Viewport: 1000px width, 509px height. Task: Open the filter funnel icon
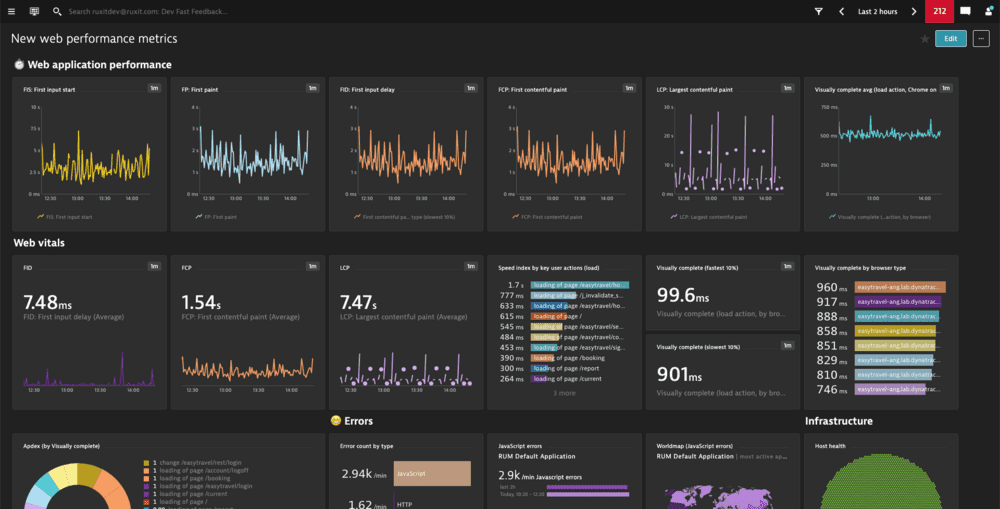(x=818, y=11)
